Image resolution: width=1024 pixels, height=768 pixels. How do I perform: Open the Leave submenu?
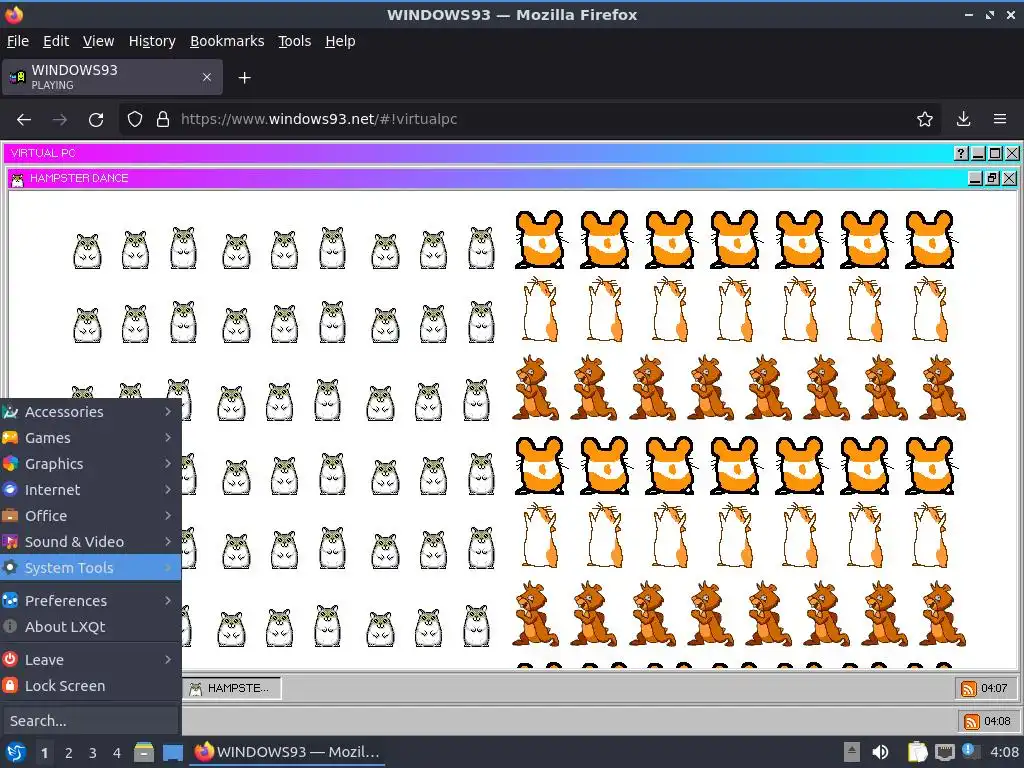[90, 660]
